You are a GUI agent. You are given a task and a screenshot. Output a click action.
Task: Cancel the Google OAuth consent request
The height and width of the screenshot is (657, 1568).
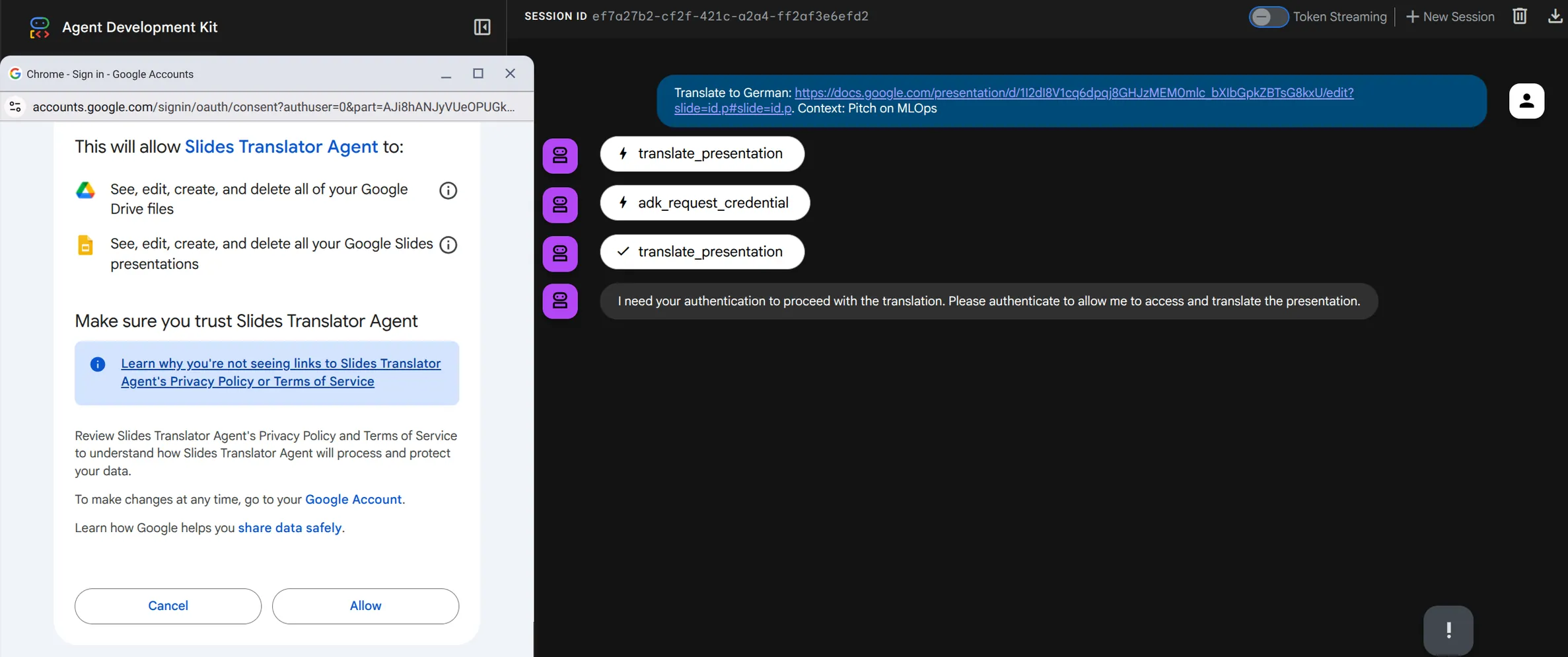168,605
